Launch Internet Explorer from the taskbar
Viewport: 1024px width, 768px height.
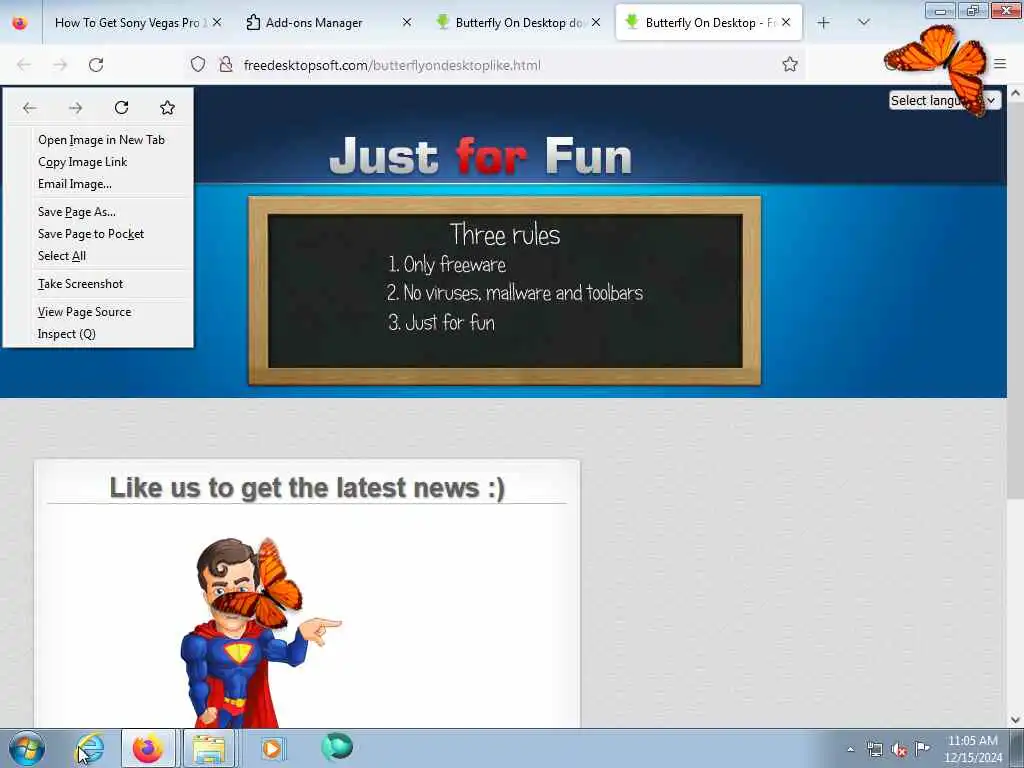[90, 748]
